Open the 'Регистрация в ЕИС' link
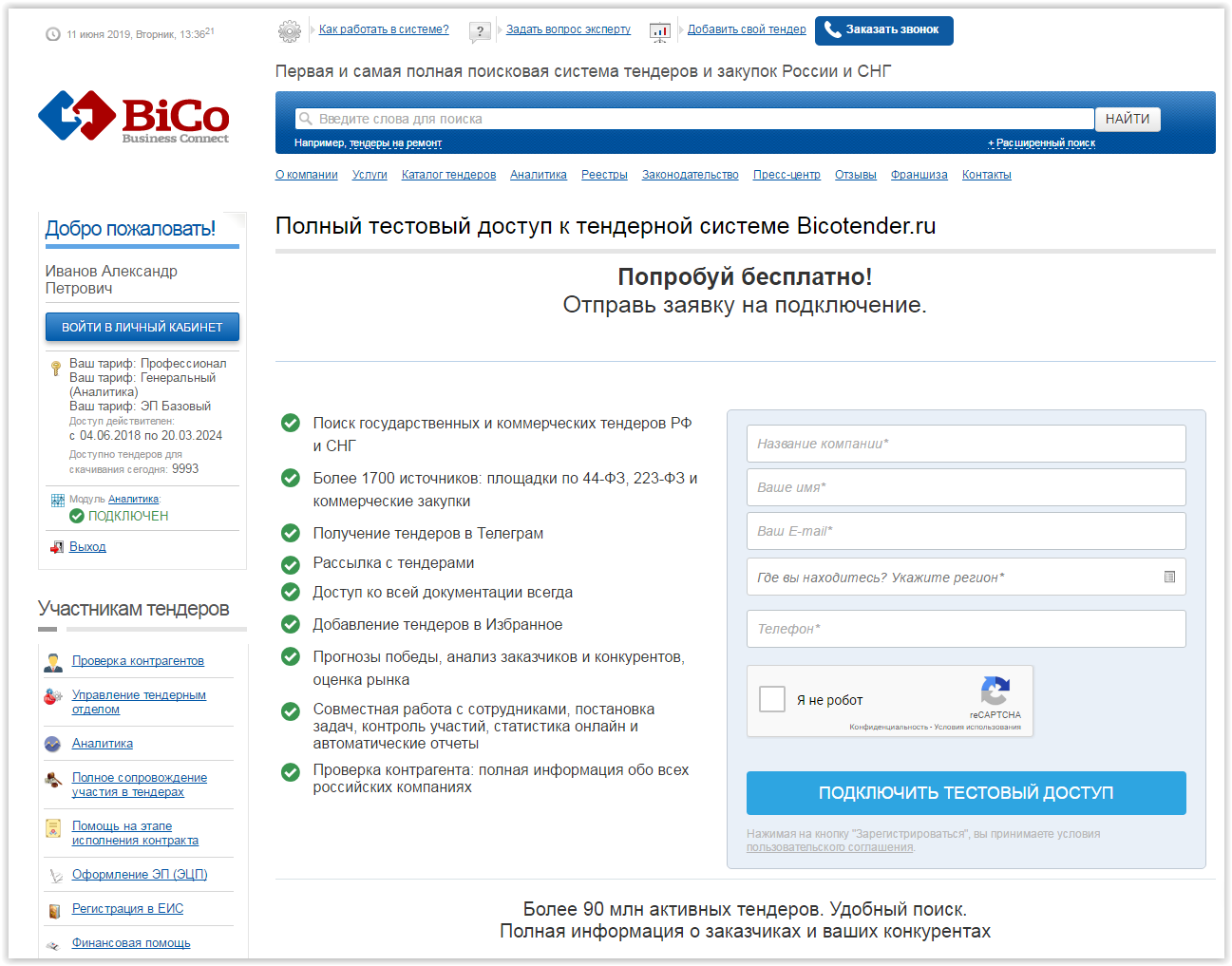Screen dimensions: 1232x966 click(x=127, y=909)
